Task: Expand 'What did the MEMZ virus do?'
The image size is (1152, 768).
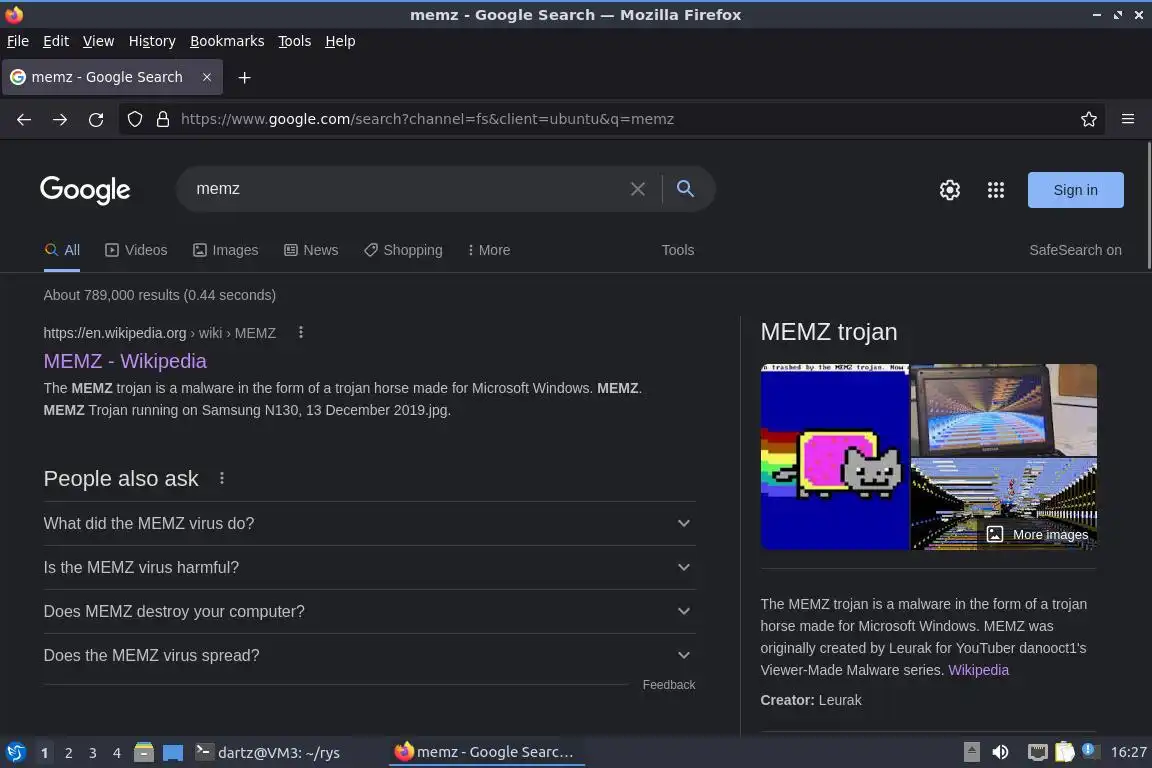Action: pyautogui.click(x=370, y=523)
